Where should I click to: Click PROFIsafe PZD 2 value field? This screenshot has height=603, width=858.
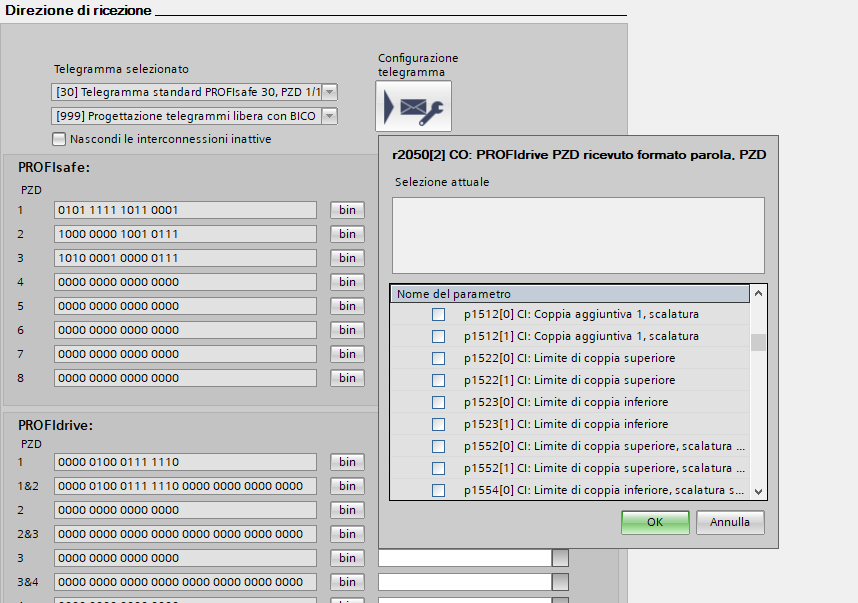[185, 234]
